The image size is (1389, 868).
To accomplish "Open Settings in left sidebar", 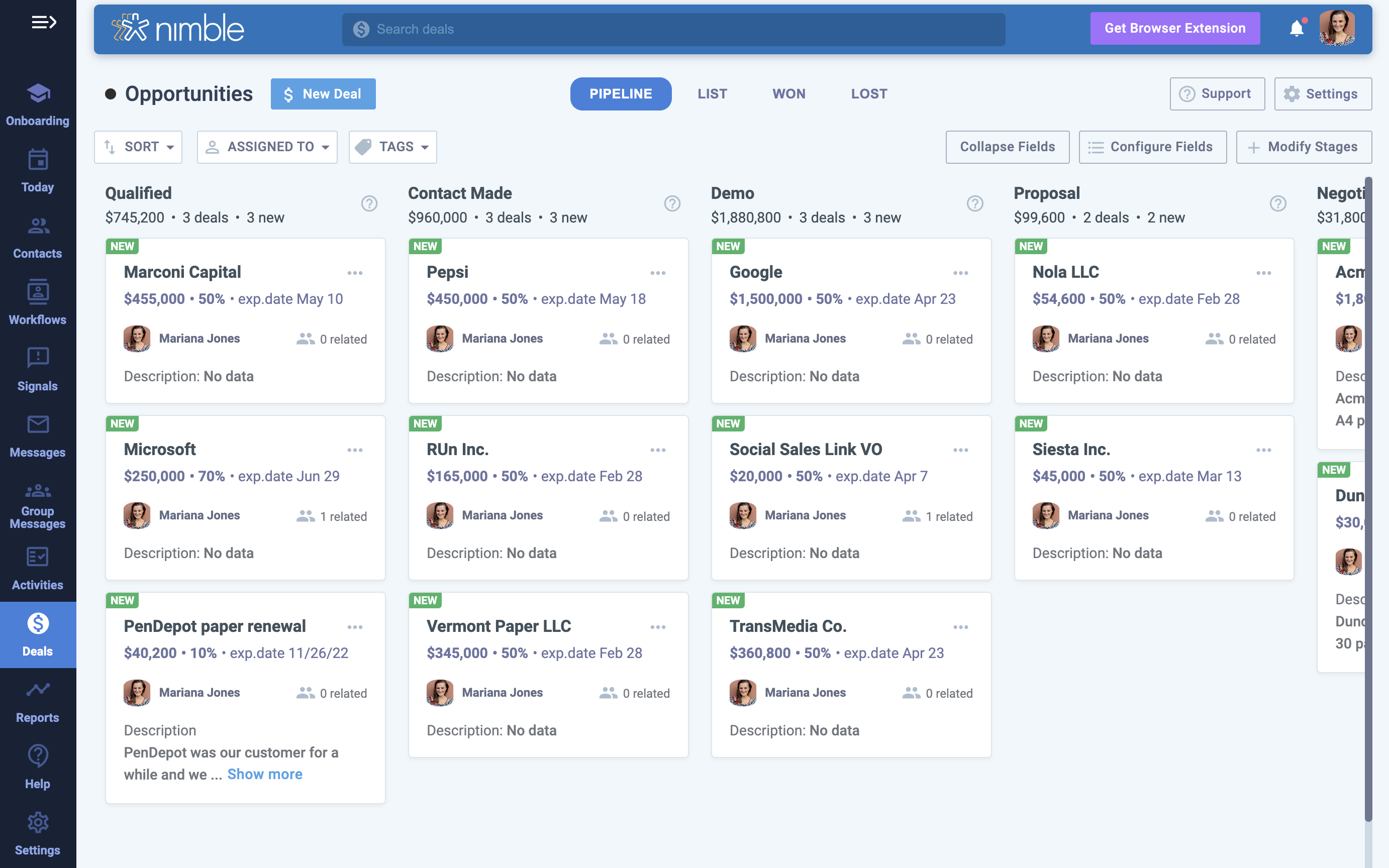I will click(x=38, y=834).
